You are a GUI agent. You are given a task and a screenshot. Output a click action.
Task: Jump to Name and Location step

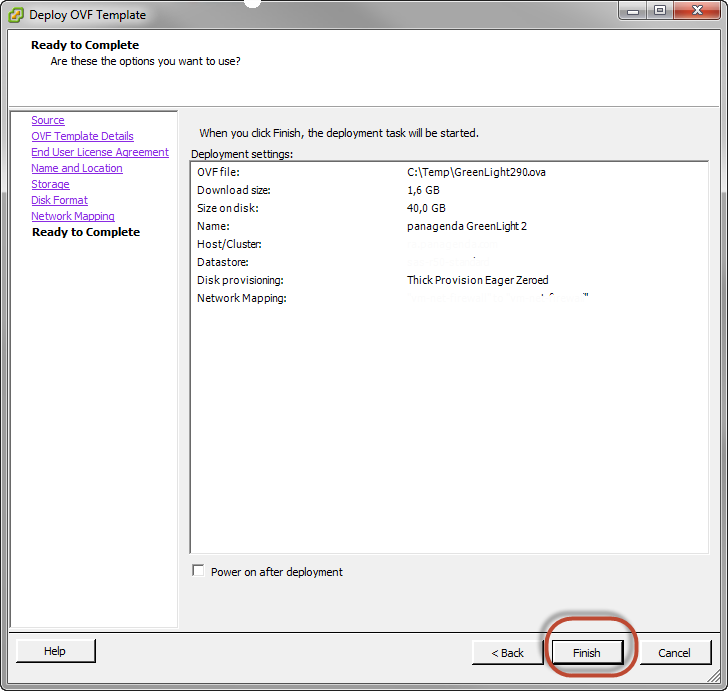coord(76,168)
